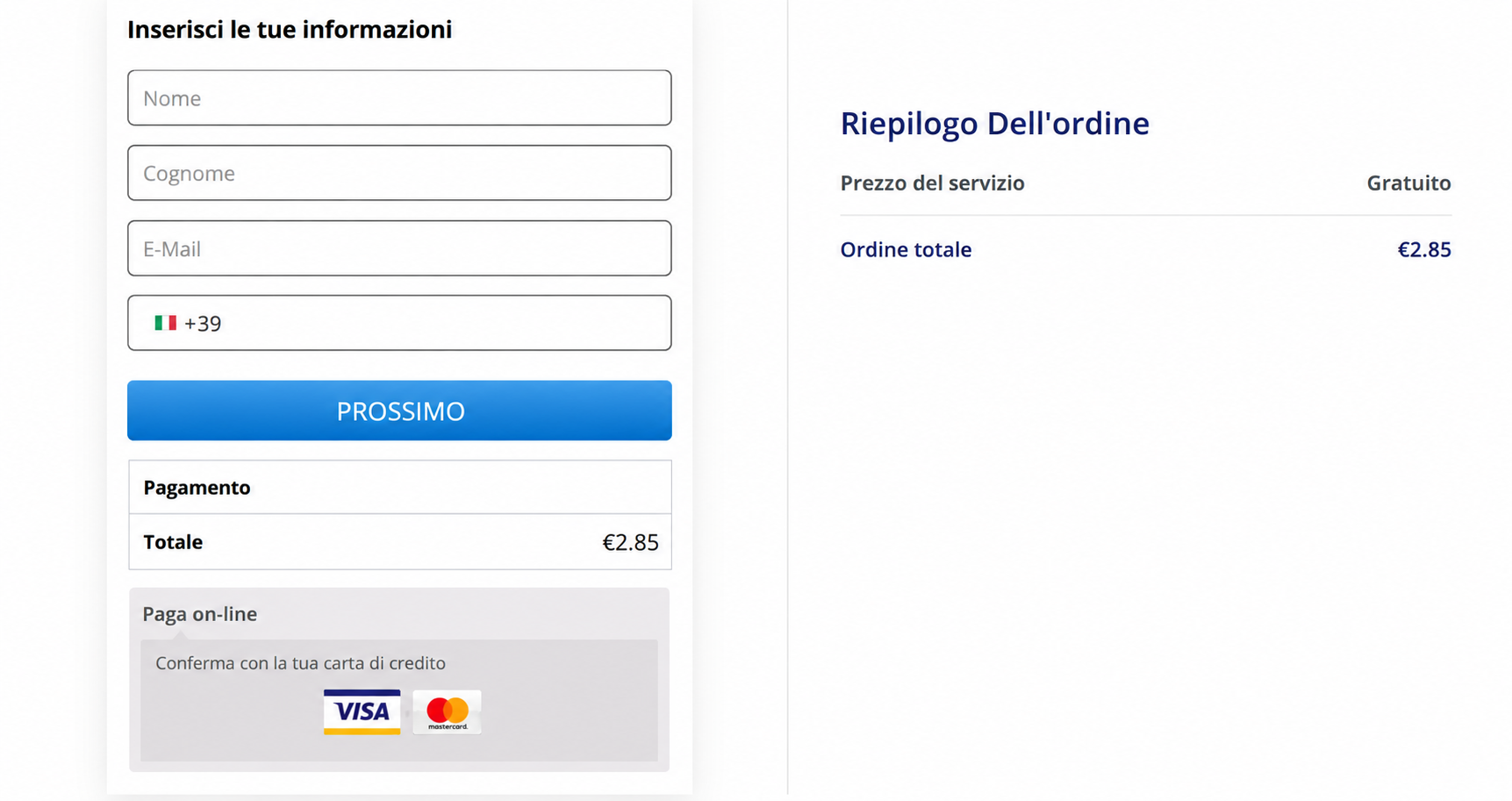Submit the form with PROSSIMO button
This screenshot has width=1512, height=801.
click(x=399, y=411)
